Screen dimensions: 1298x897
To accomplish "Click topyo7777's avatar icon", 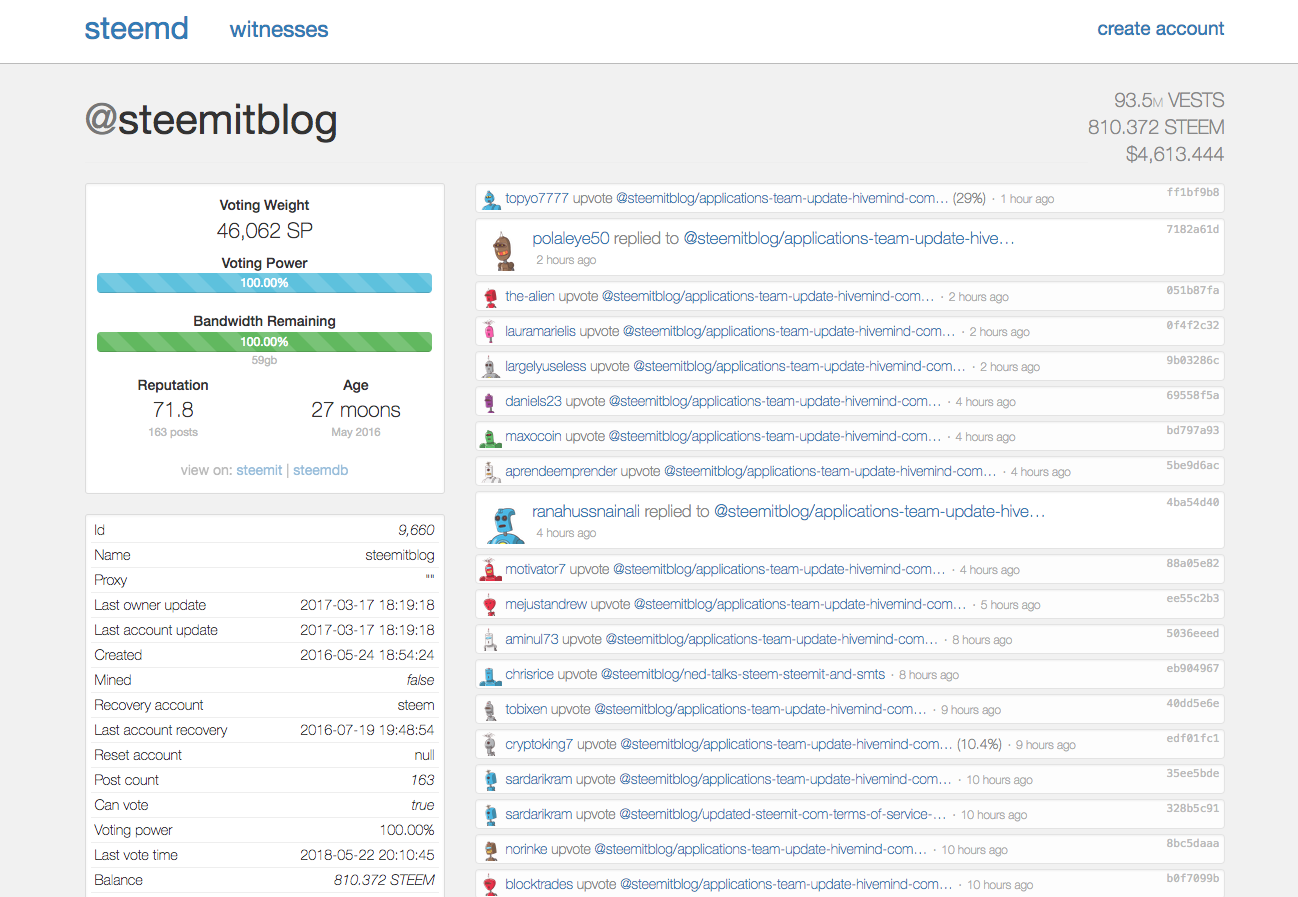I will pos(490,199).
